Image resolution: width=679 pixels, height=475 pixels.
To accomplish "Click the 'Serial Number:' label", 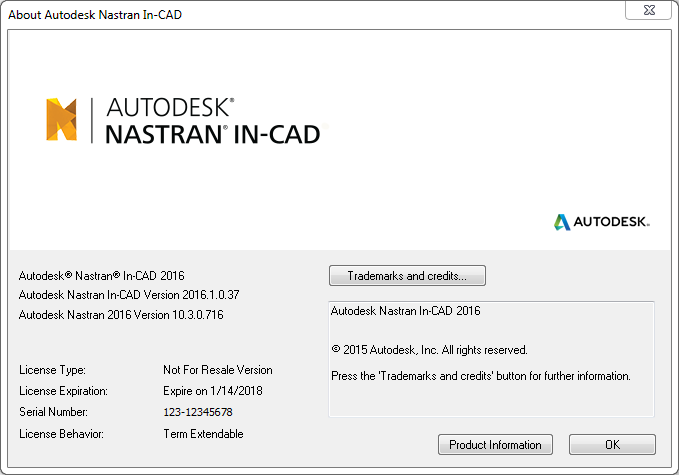I will tap(53, 412).
